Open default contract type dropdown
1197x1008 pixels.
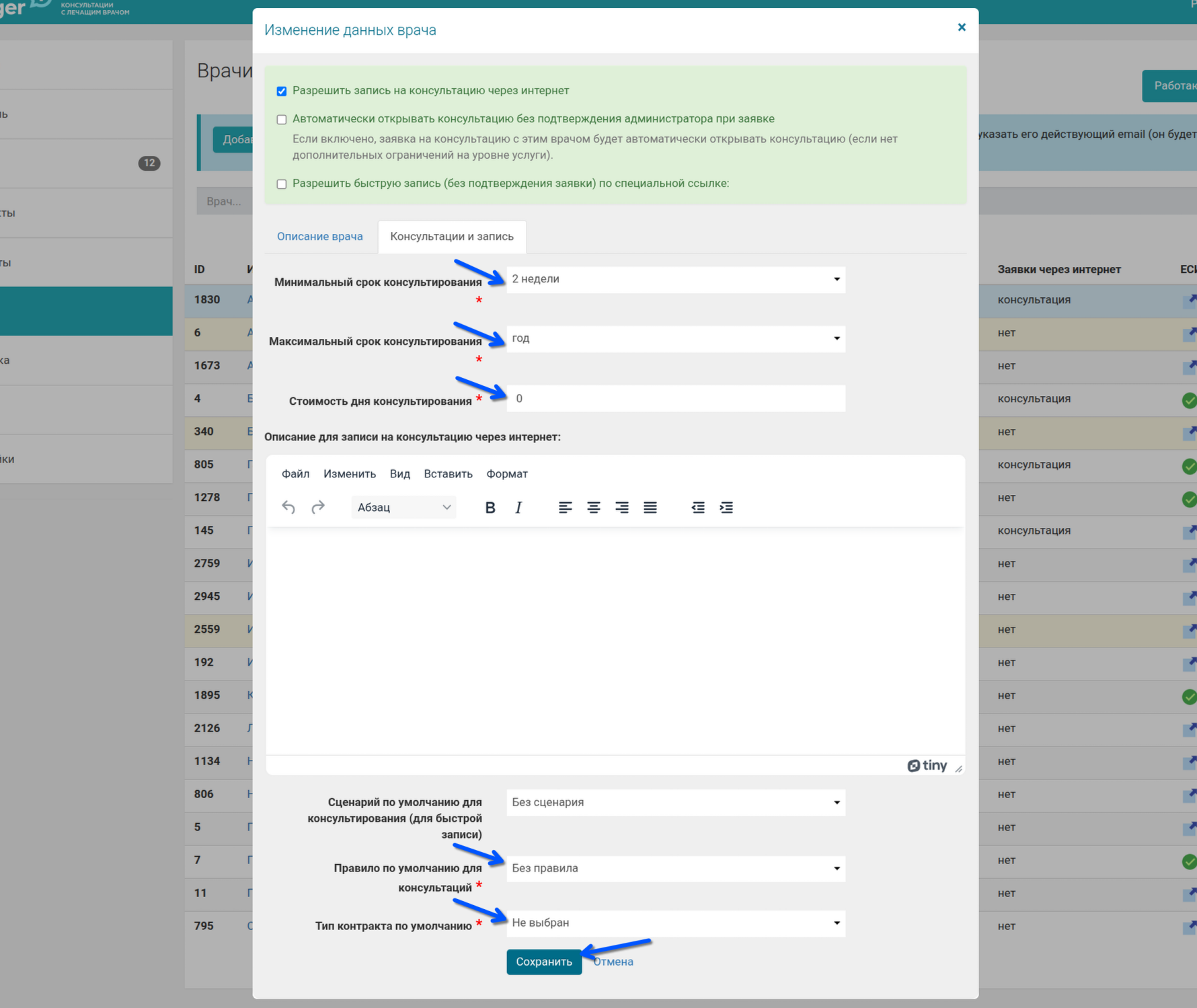coord(675,923)
